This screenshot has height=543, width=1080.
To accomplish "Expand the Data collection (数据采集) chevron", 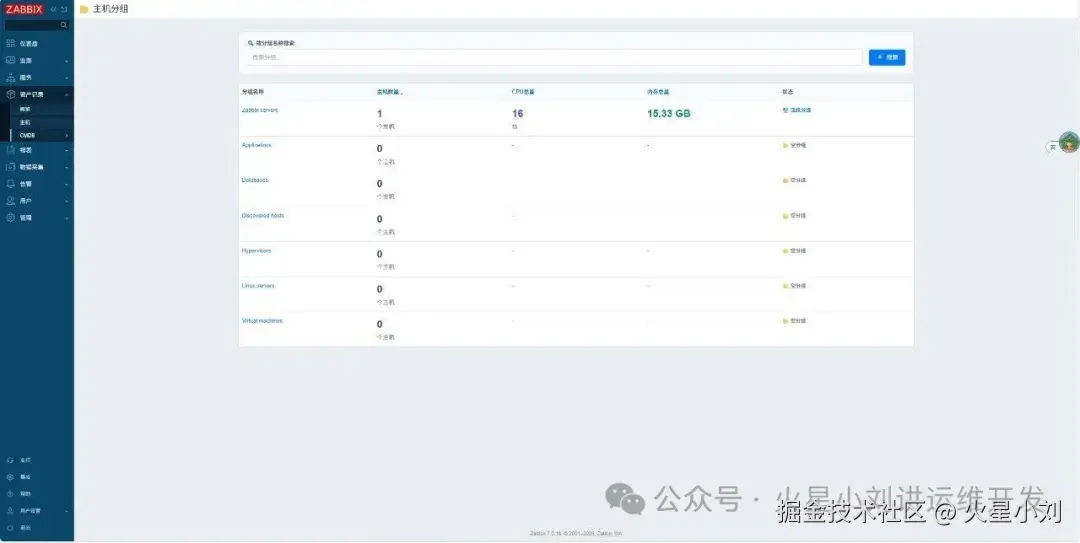I will tap(67, 167).
